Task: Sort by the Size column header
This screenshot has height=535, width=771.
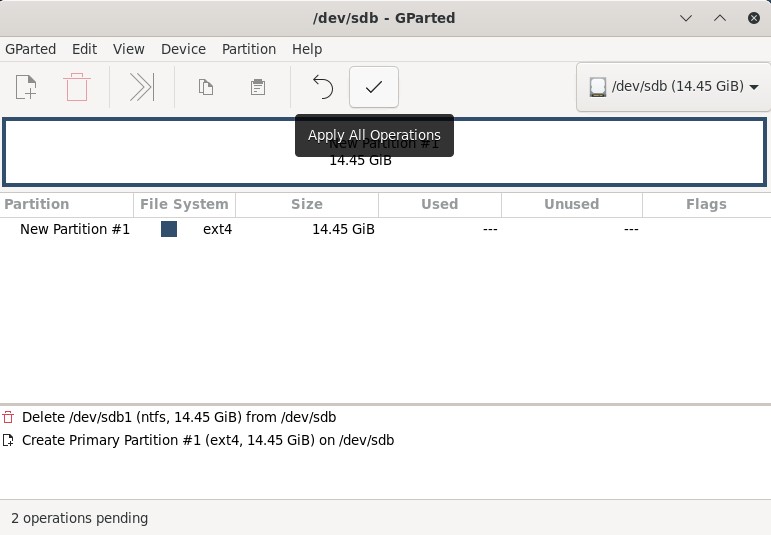Action: pos(307,204)
